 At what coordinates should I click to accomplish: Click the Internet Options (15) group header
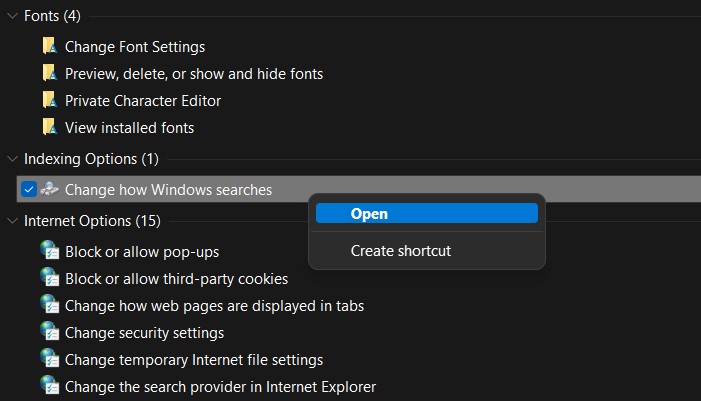[92, 220]
